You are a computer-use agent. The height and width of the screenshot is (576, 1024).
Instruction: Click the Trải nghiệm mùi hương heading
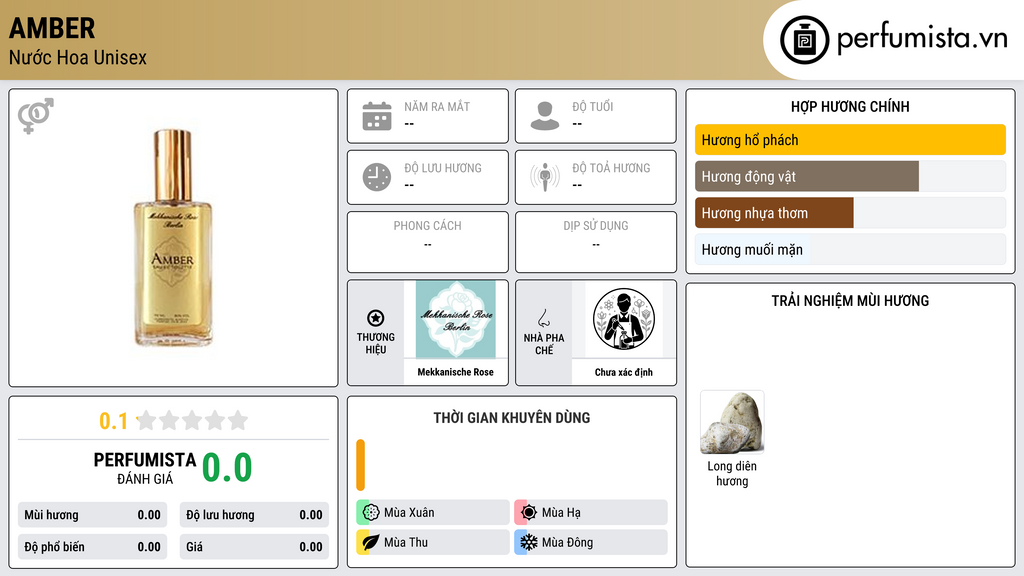point(850,301)
